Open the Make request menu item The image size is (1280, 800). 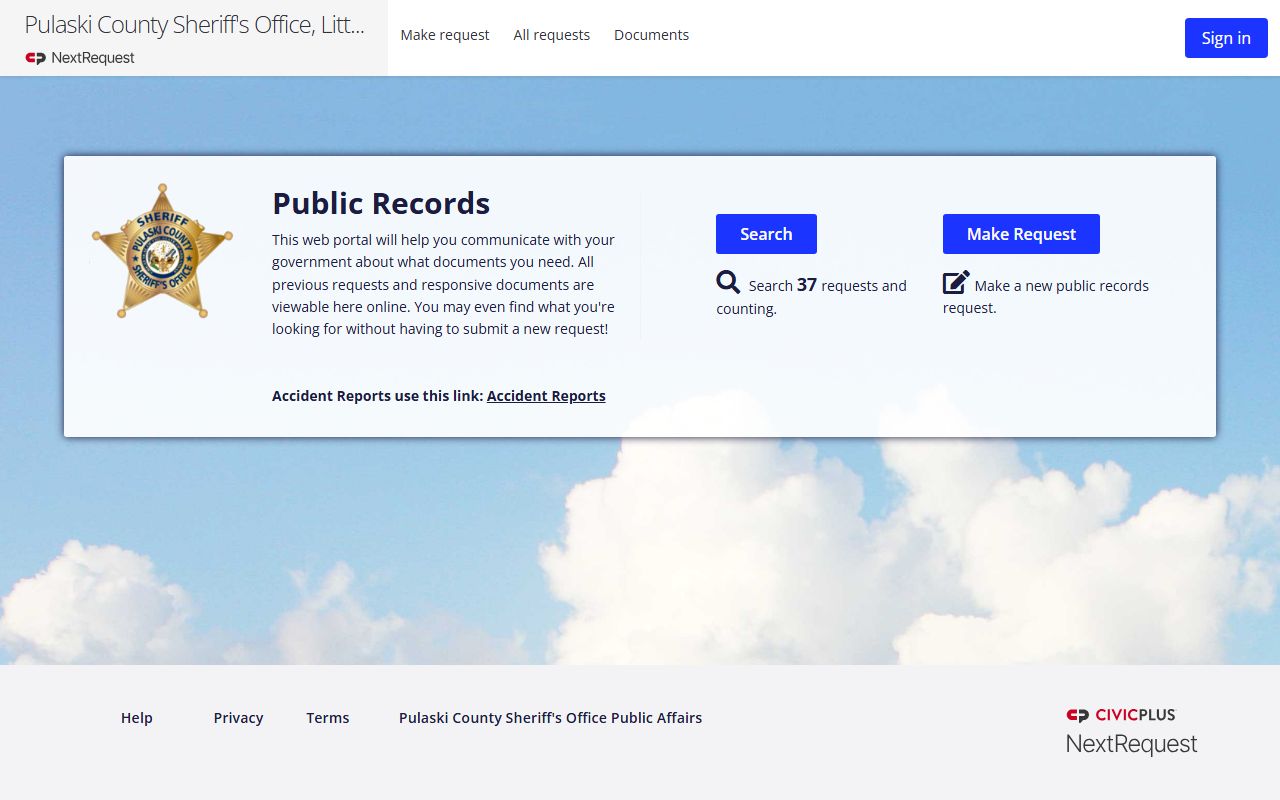pyautogui.click(x=445, y=35)
